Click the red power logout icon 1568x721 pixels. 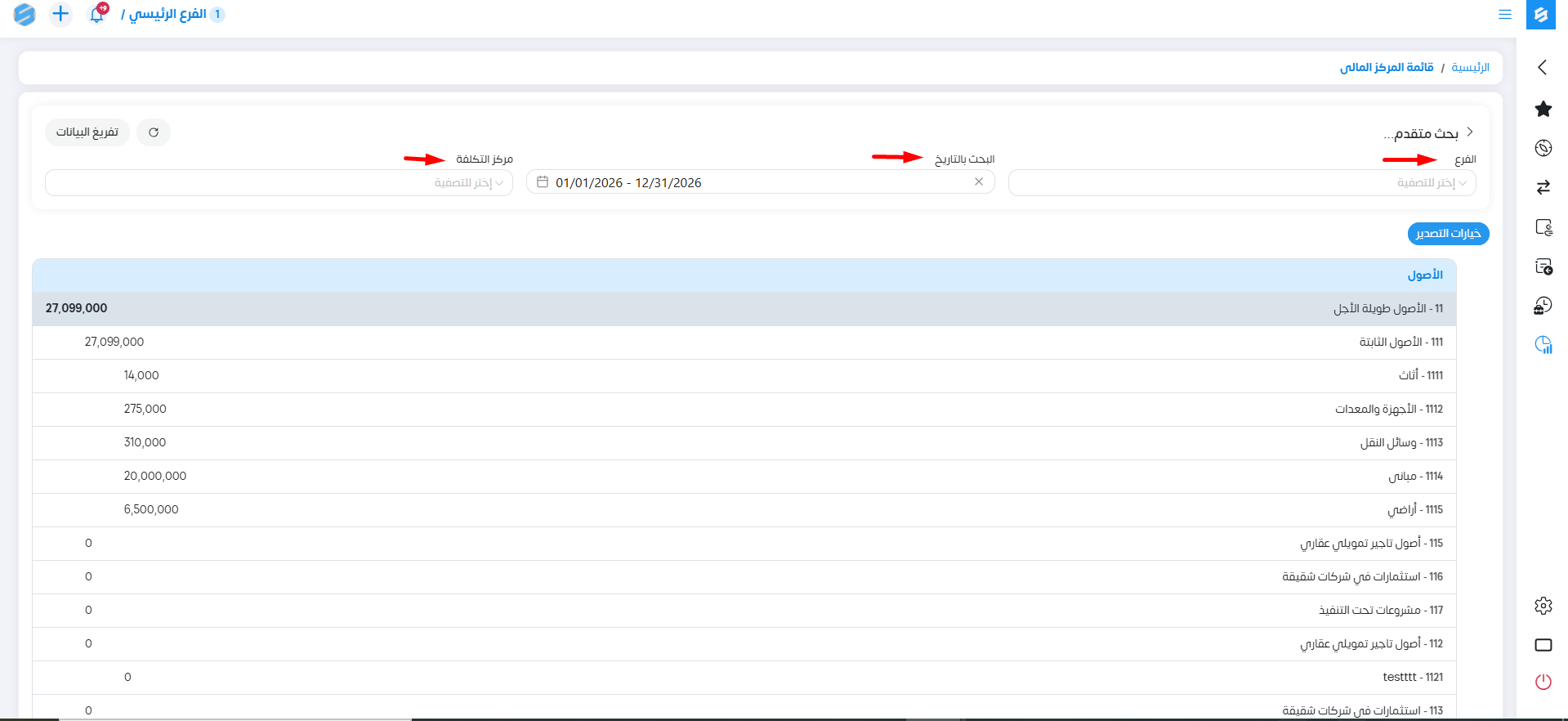point(1543,682)
